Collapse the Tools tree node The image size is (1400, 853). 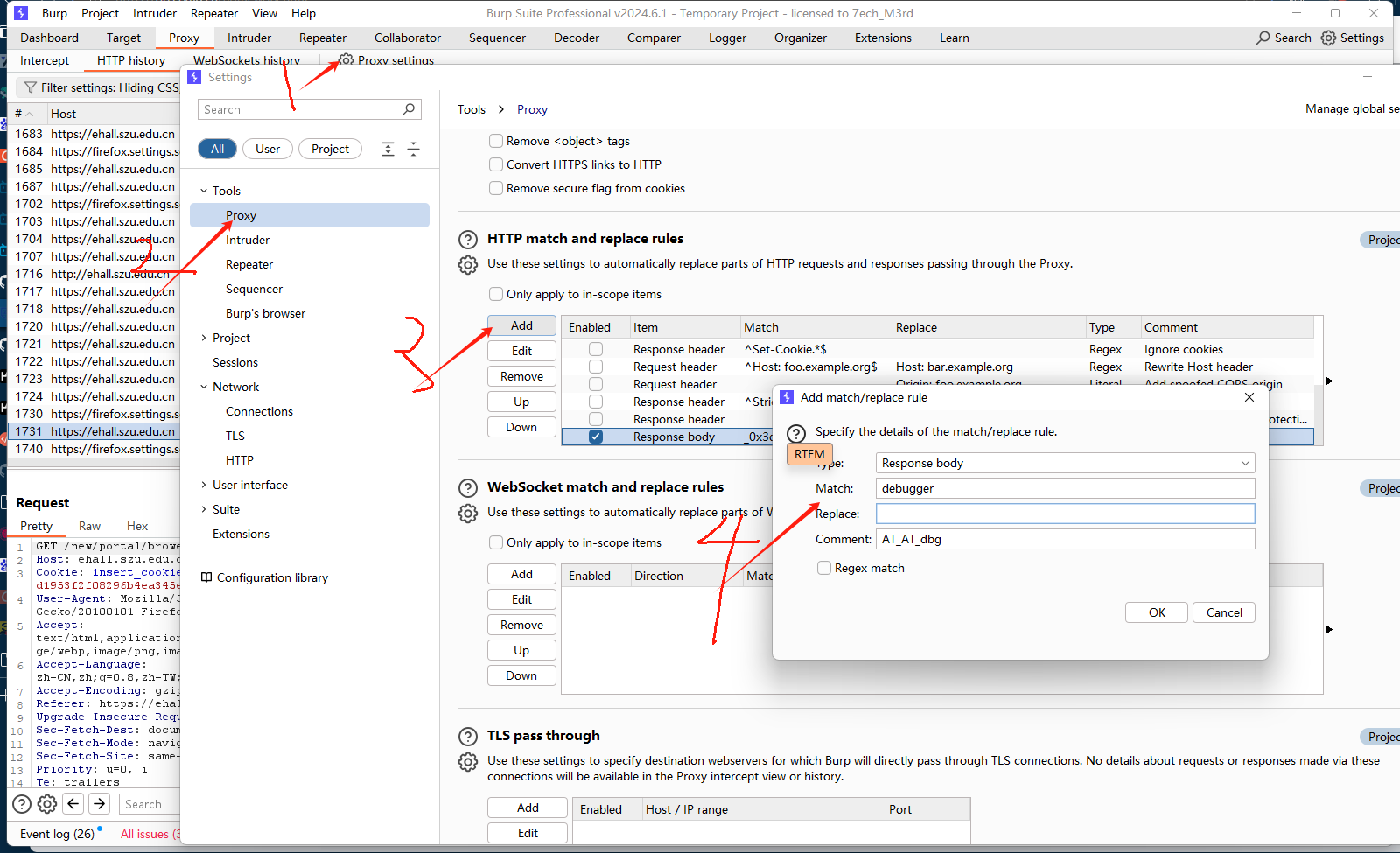tap(204, 191)
